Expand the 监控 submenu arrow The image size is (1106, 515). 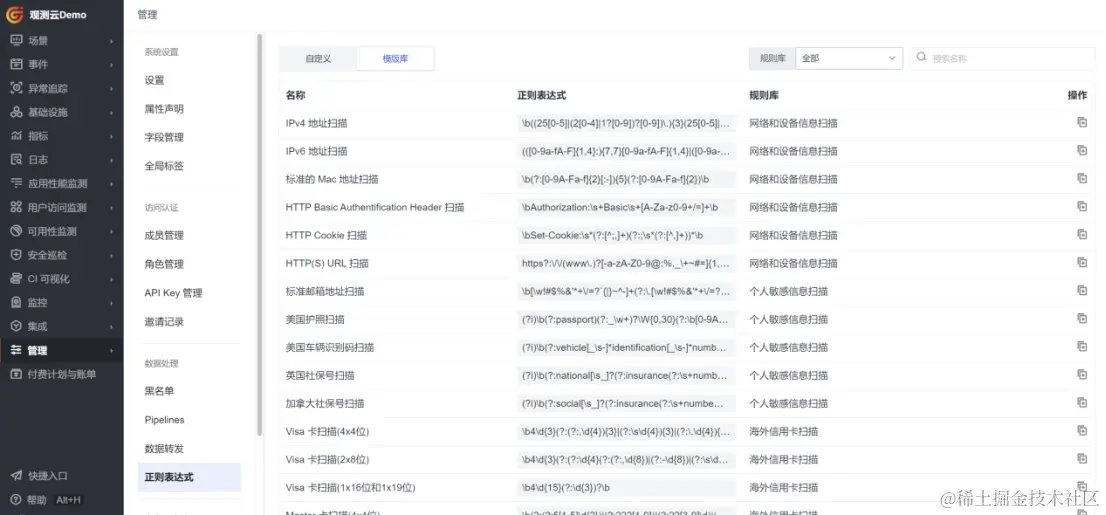tap(111, 303)
